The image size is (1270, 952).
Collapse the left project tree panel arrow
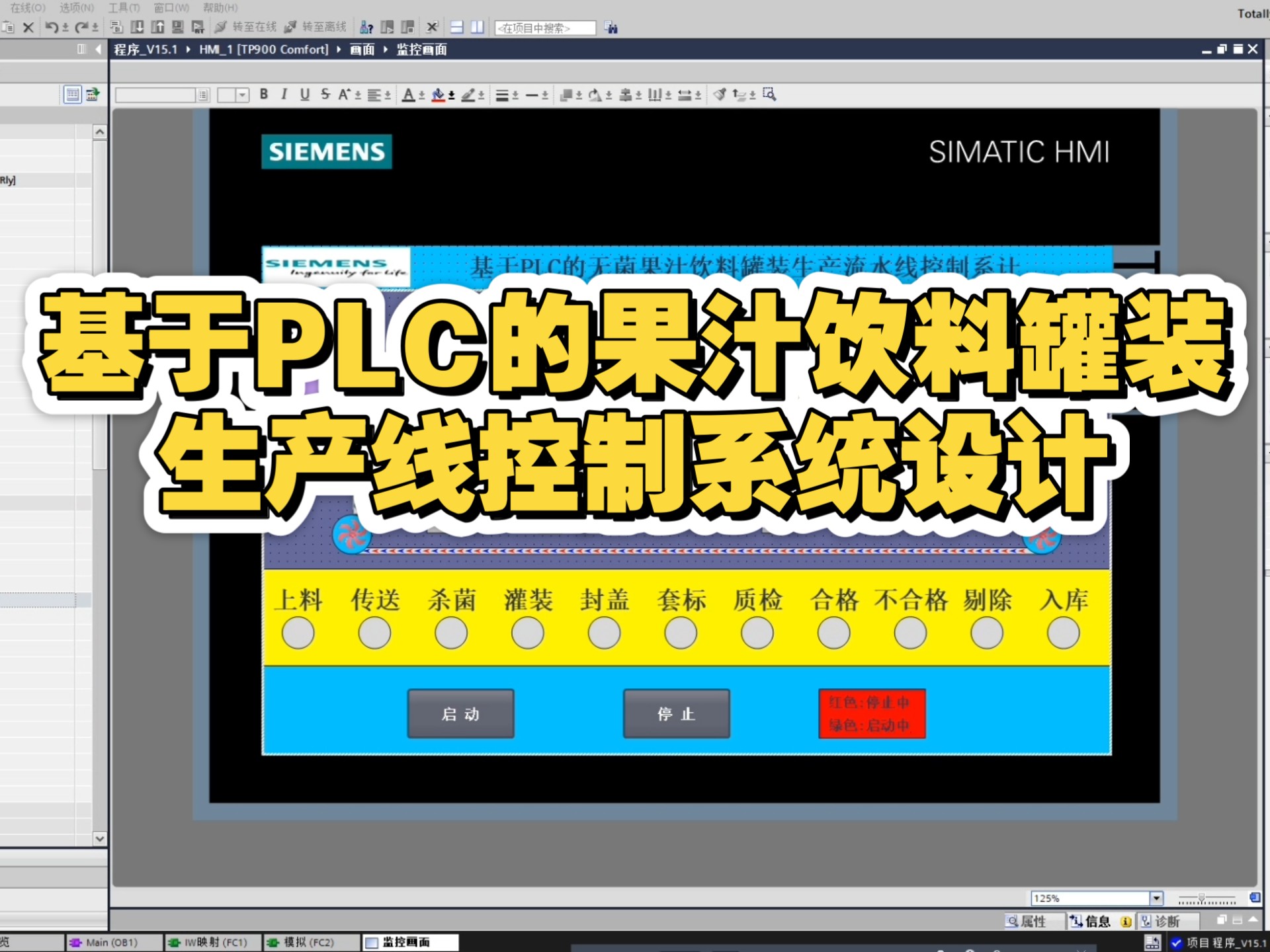point(99,49)
